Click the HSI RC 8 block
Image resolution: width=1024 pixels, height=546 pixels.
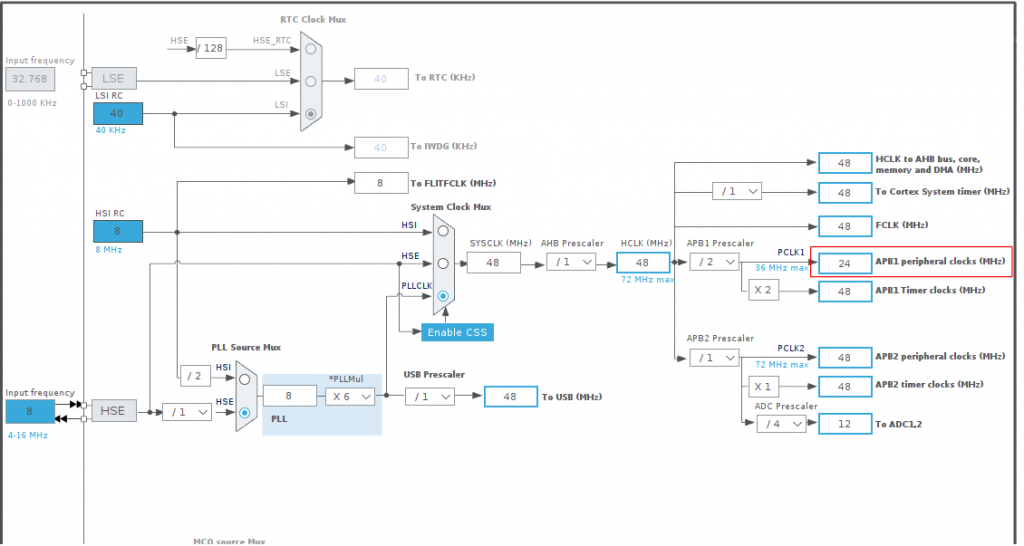pyautogui.click(x=118, y=231)
